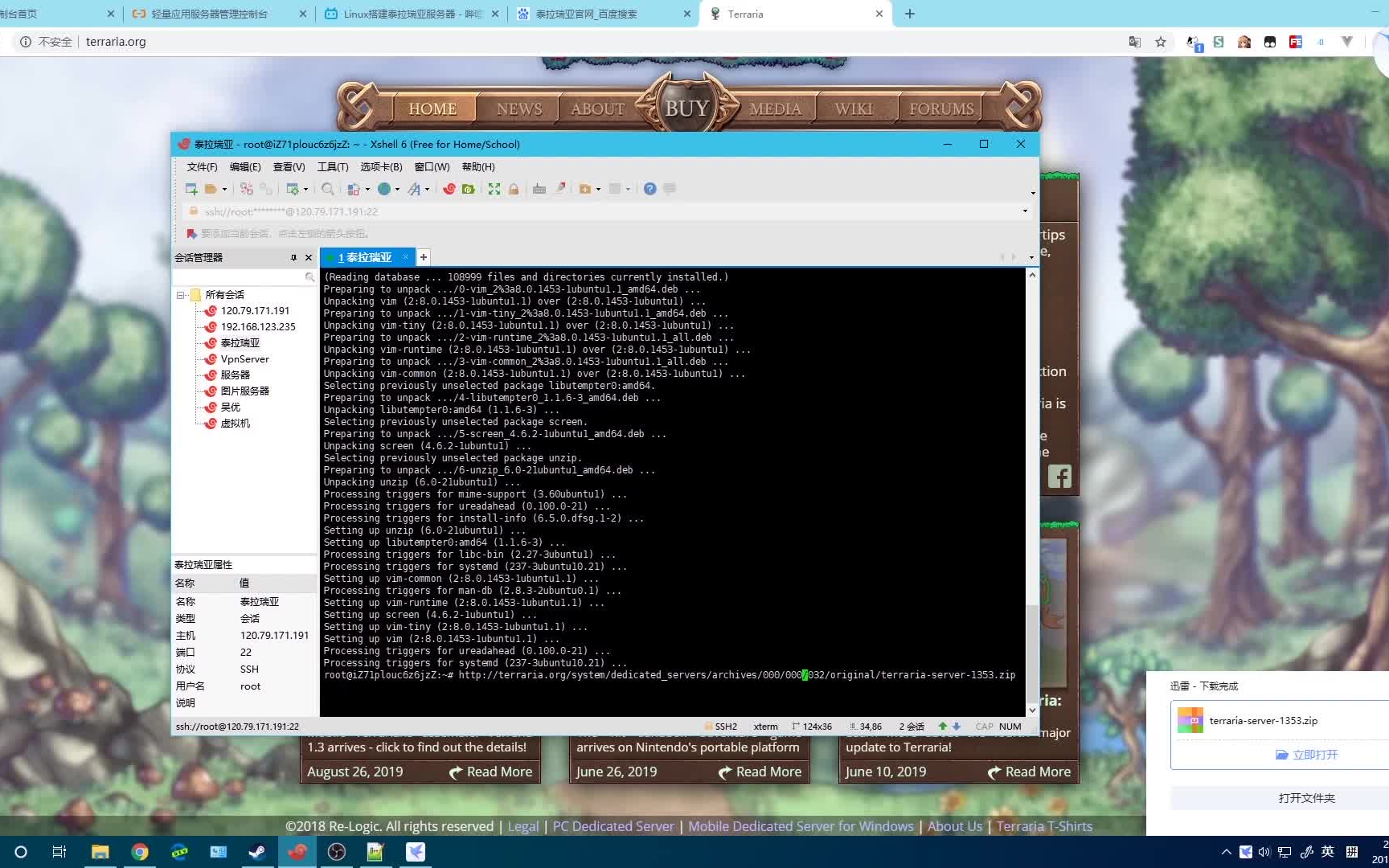1389x868 pixels.
Task: Expand the open session dropdown arrow
Action: pos(224,190)
